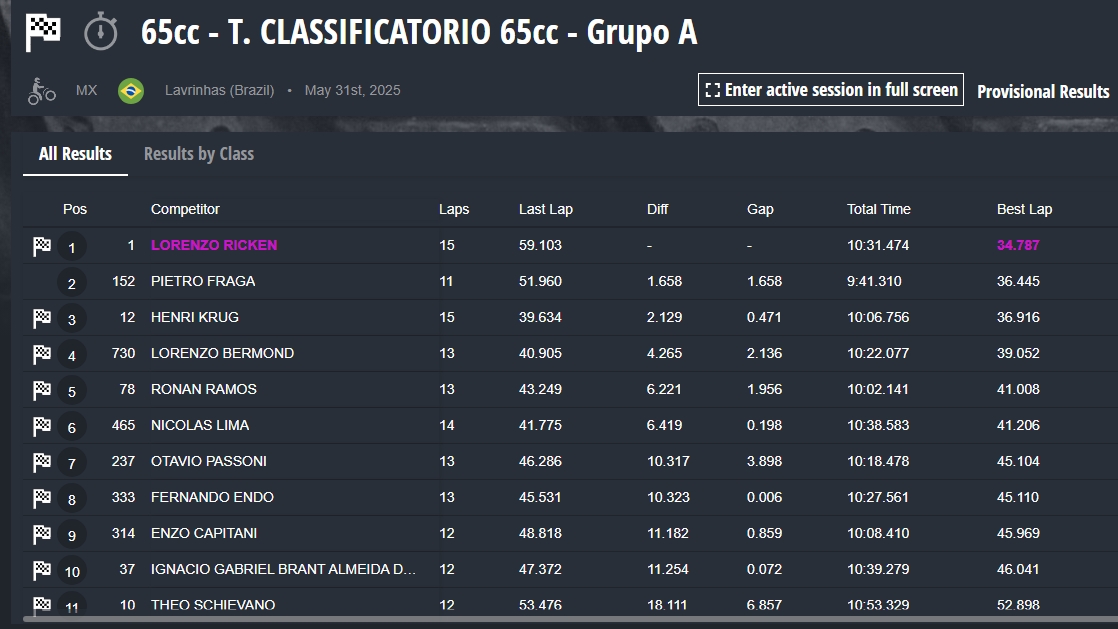Click the Best Lap column header
1118x629 pixels.
point(1024,209)
